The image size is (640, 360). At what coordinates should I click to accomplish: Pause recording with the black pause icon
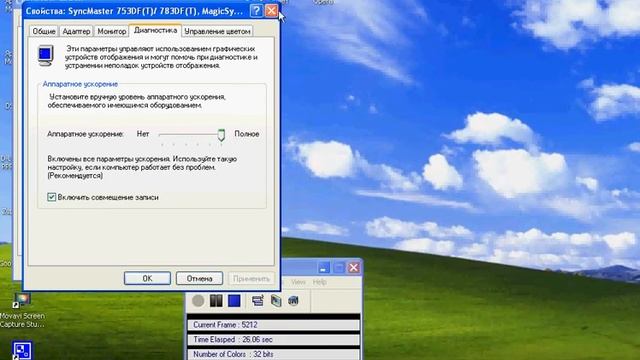tap(216, 301)
